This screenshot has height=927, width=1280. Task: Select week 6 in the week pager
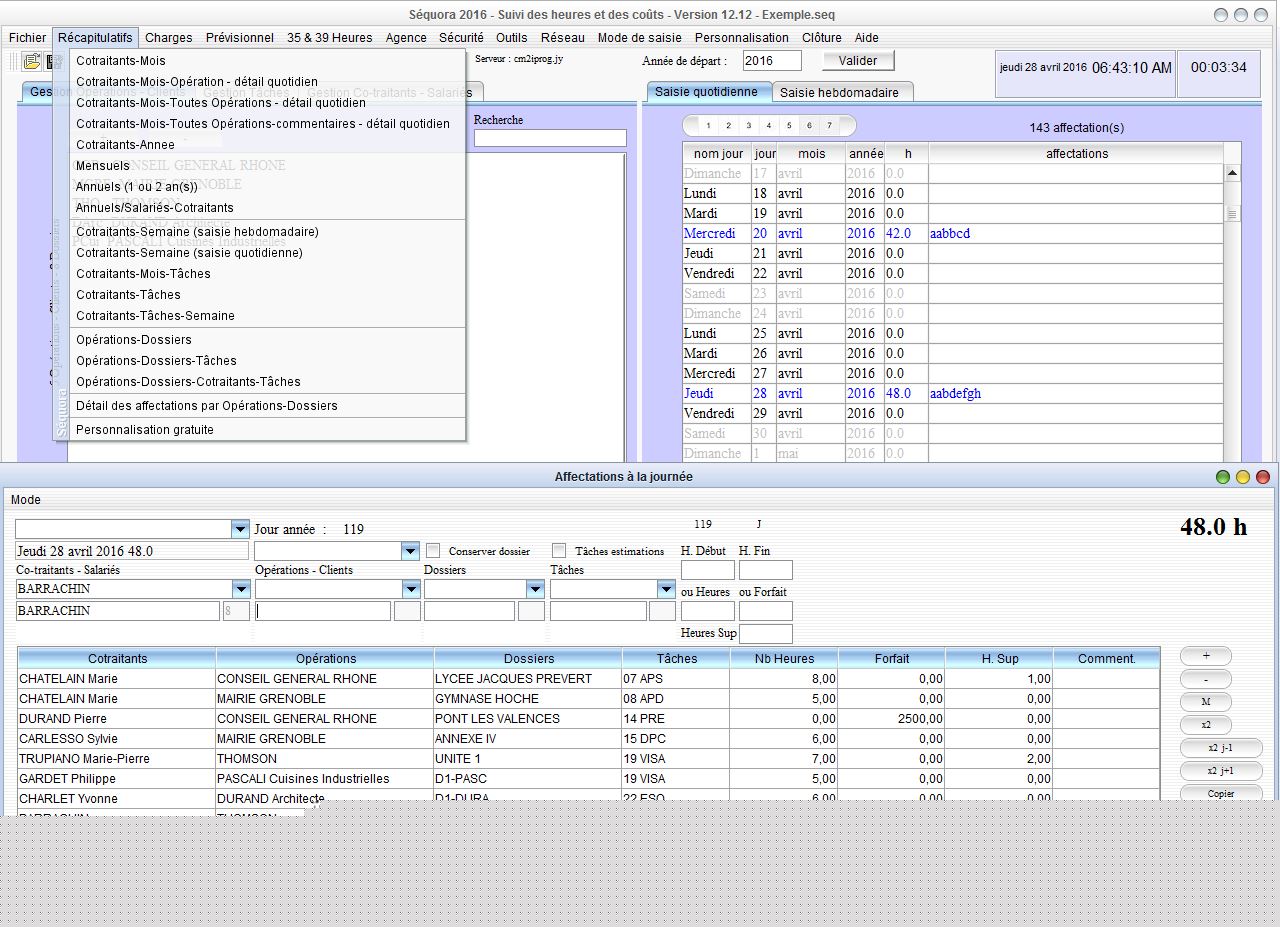809,126
